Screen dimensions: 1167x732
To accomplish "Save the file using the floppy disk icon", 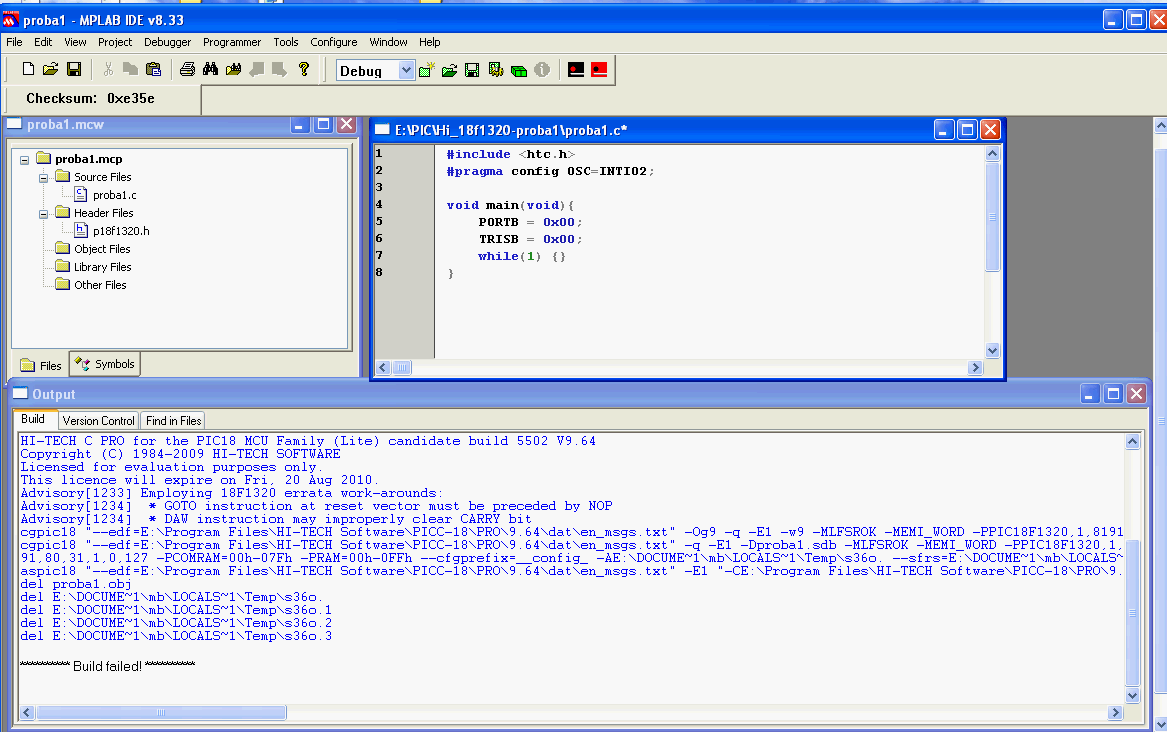I will coord(74,69).
